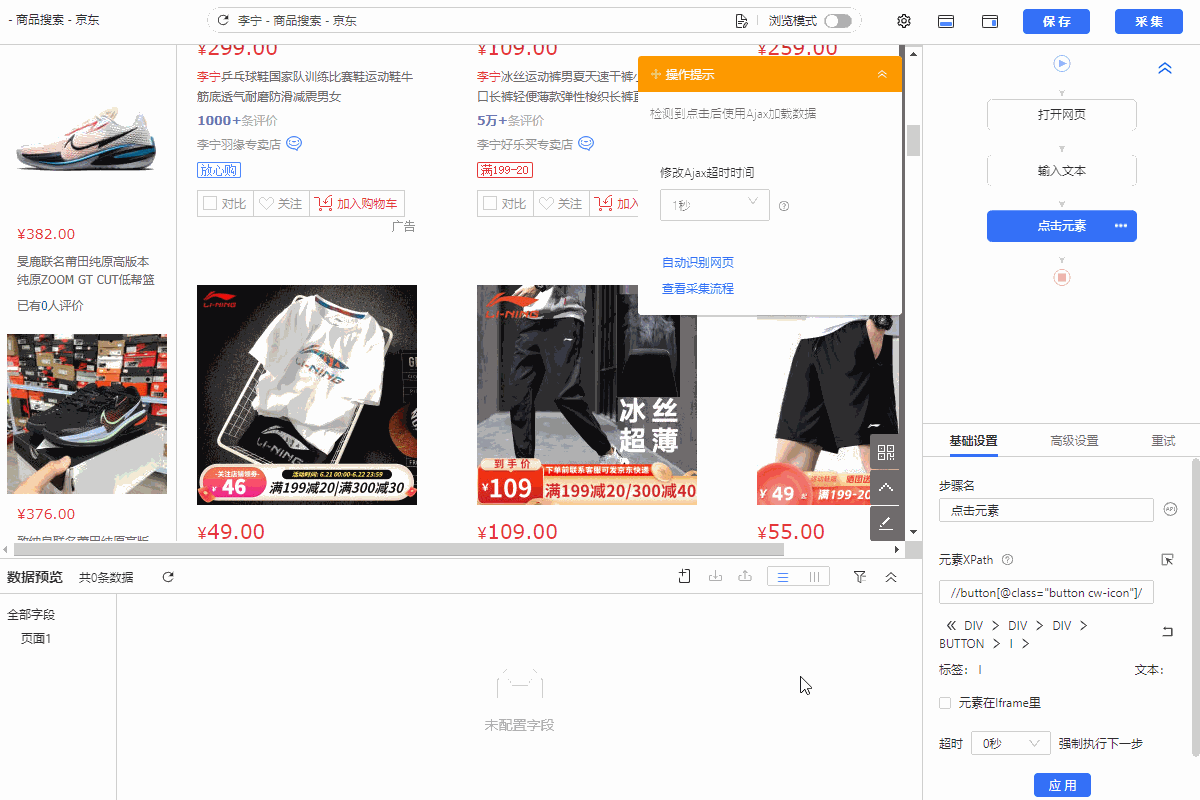Click the page's horizontal scrollbar thumb

pos(398,549)
